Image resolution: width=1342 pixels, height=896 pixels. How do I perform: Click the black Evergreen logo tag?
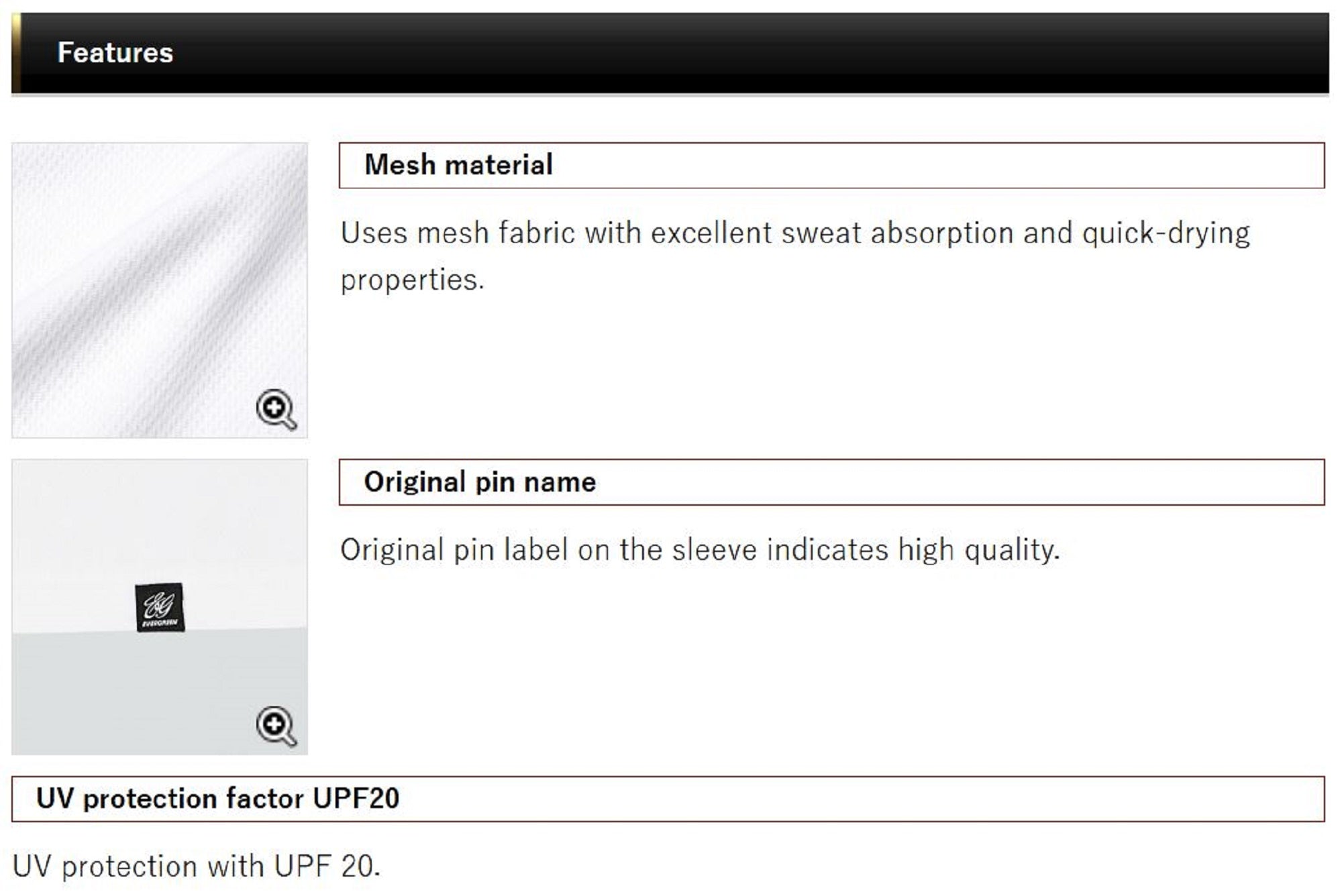[160, 607]
